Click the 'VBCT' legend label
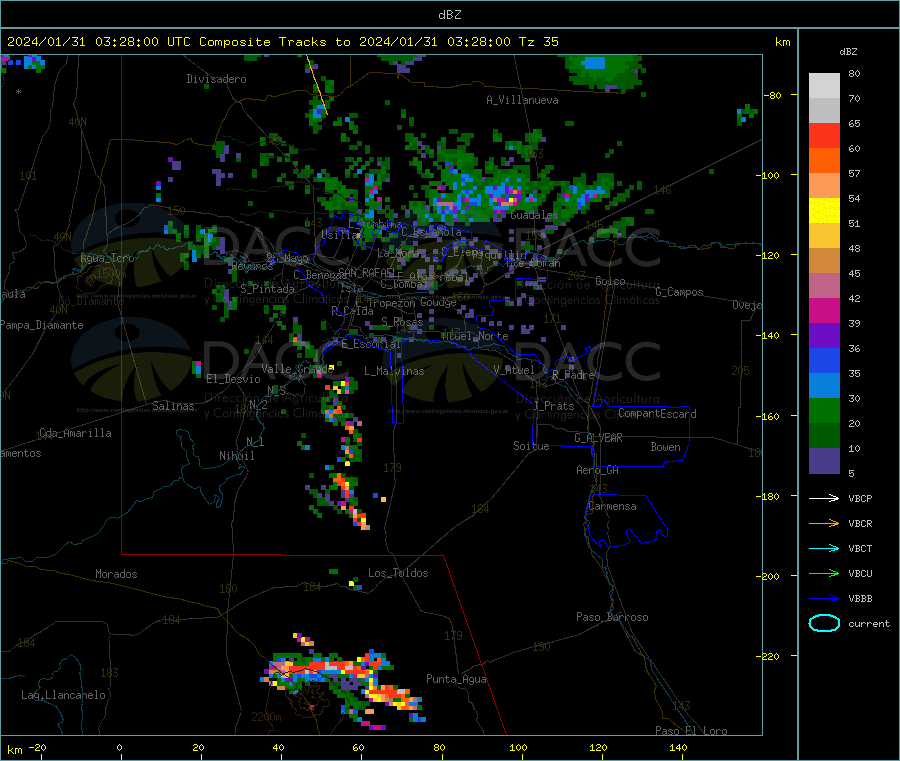This screenshot has height=761, width=900. click(x=860, y=548)
